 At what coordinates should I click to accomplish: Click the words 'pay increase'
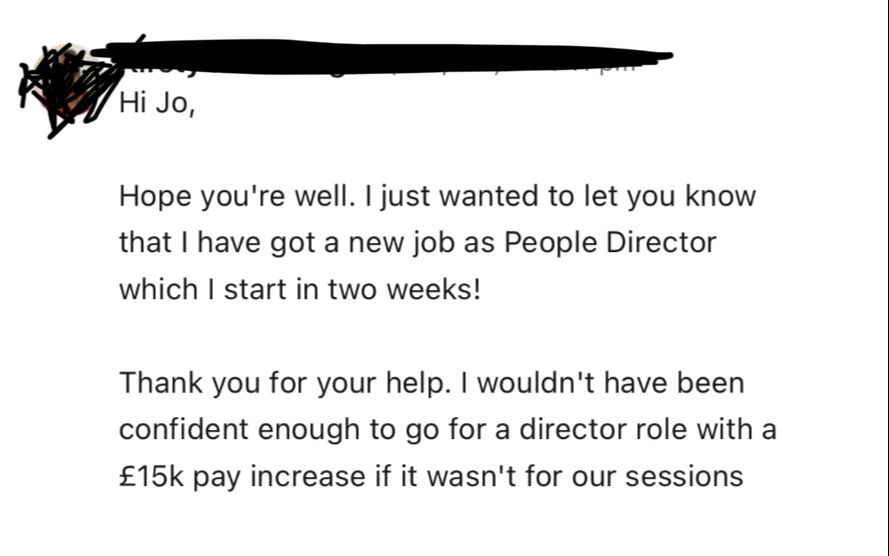279,476
